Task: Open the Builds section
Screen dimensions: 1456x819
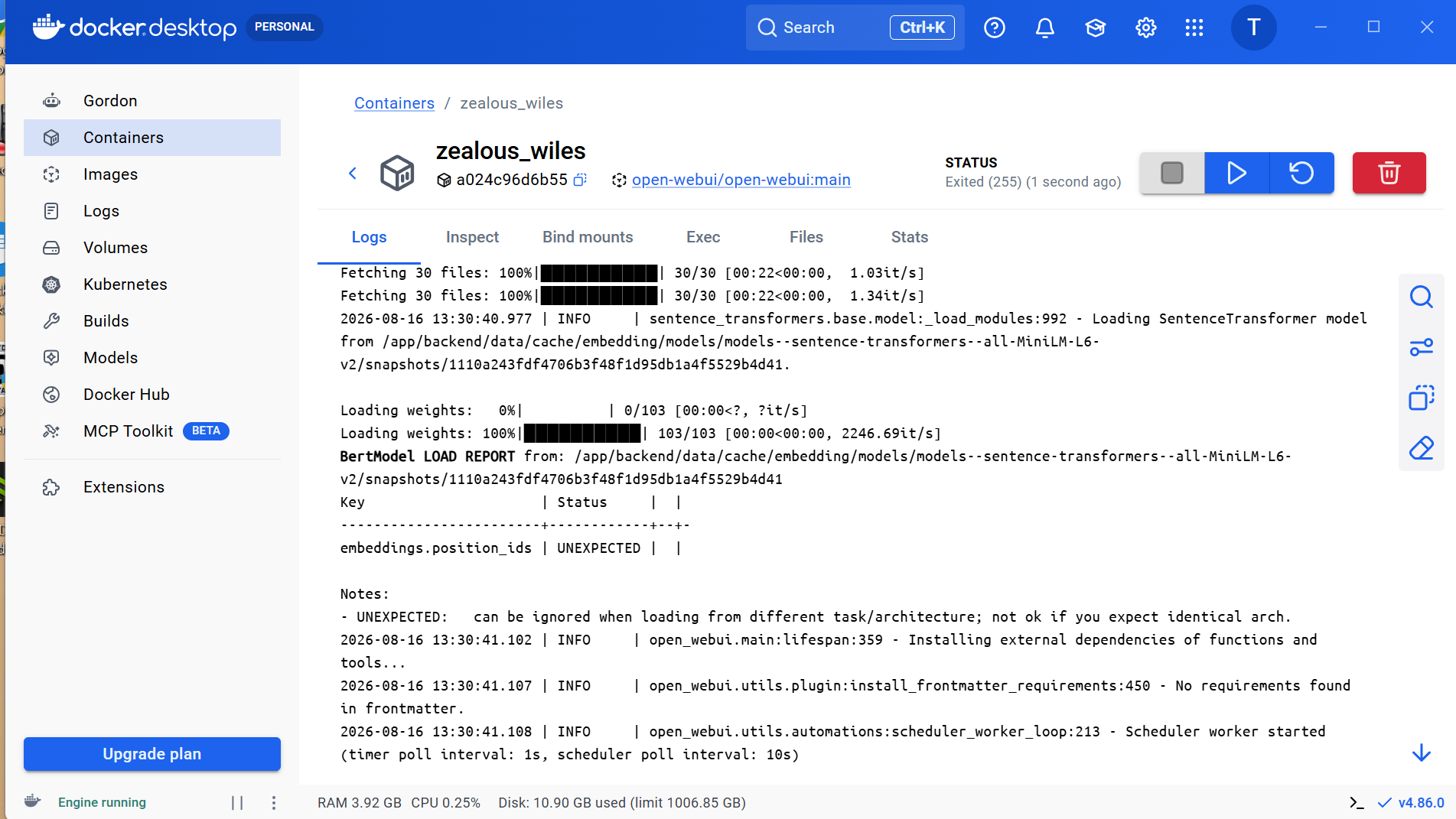Action: coord(151,321)
